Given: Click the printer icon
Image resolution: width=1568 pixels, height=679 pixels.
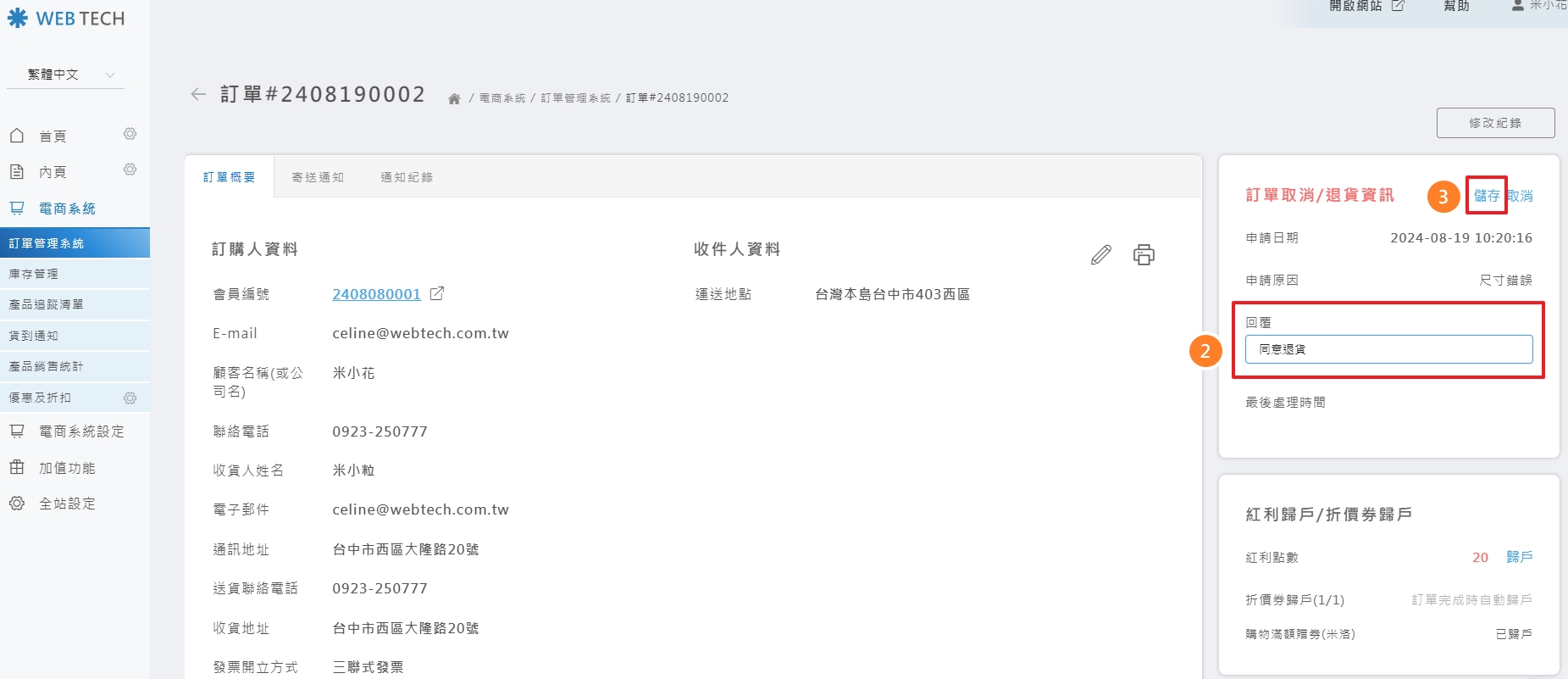Looking at the screenshot, I should click(x=1144, y=255).
